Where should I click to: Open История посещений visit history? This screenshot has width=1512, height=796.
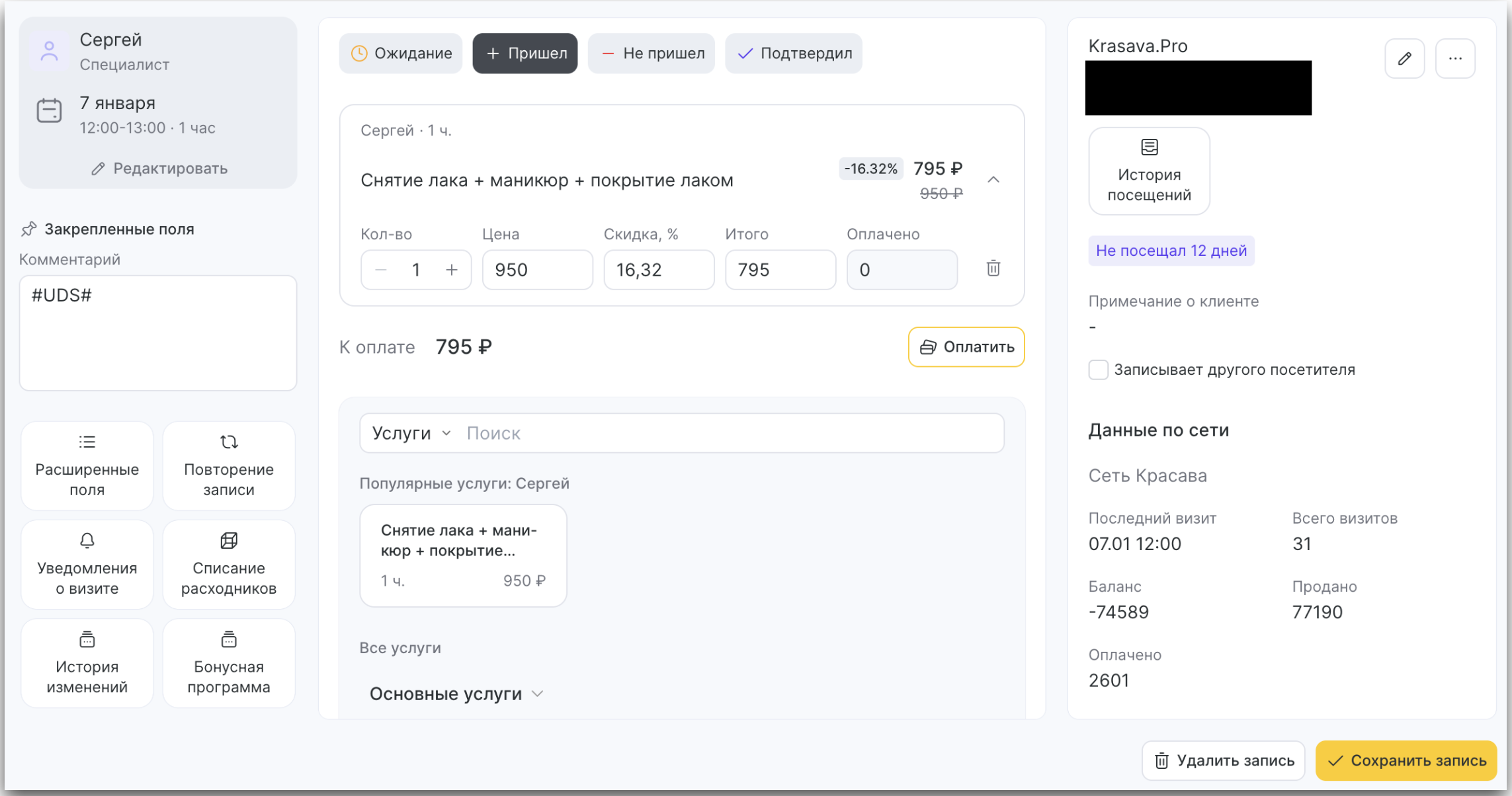tap(1149, 171)
